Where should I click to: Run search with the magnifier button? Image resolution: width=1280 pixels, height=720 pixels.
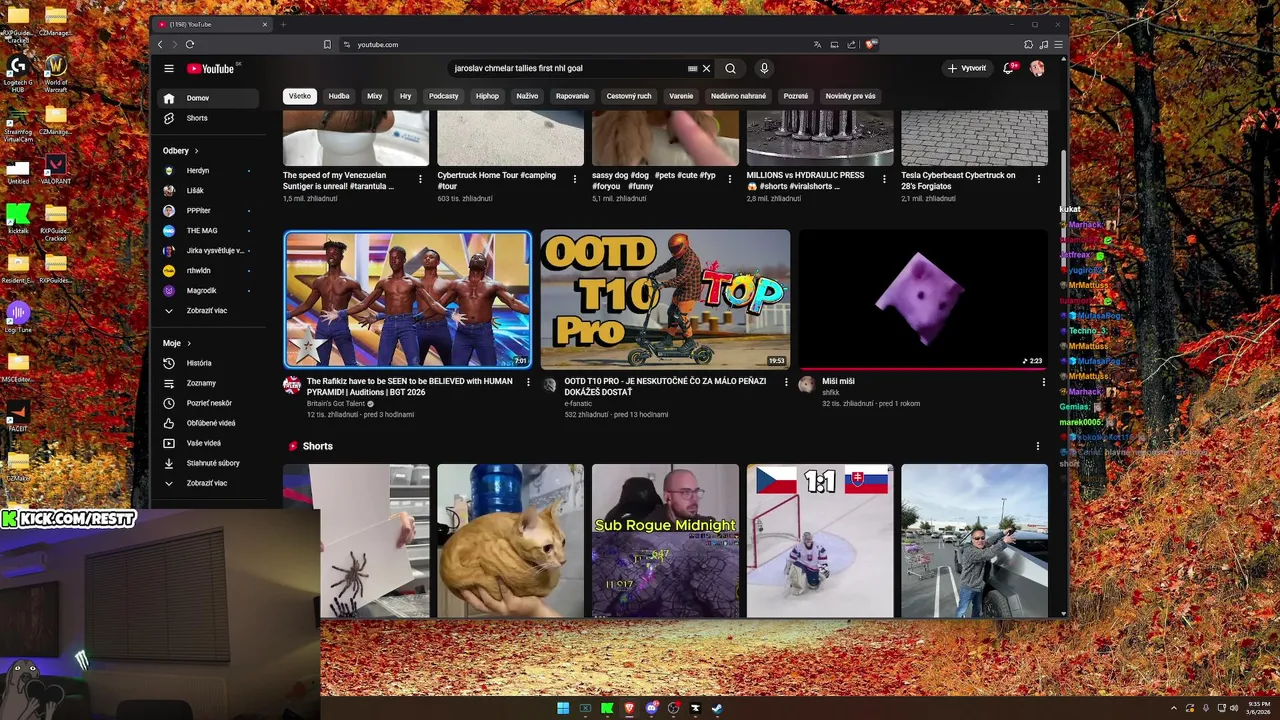pyautogui.click(x=730, y=68)
